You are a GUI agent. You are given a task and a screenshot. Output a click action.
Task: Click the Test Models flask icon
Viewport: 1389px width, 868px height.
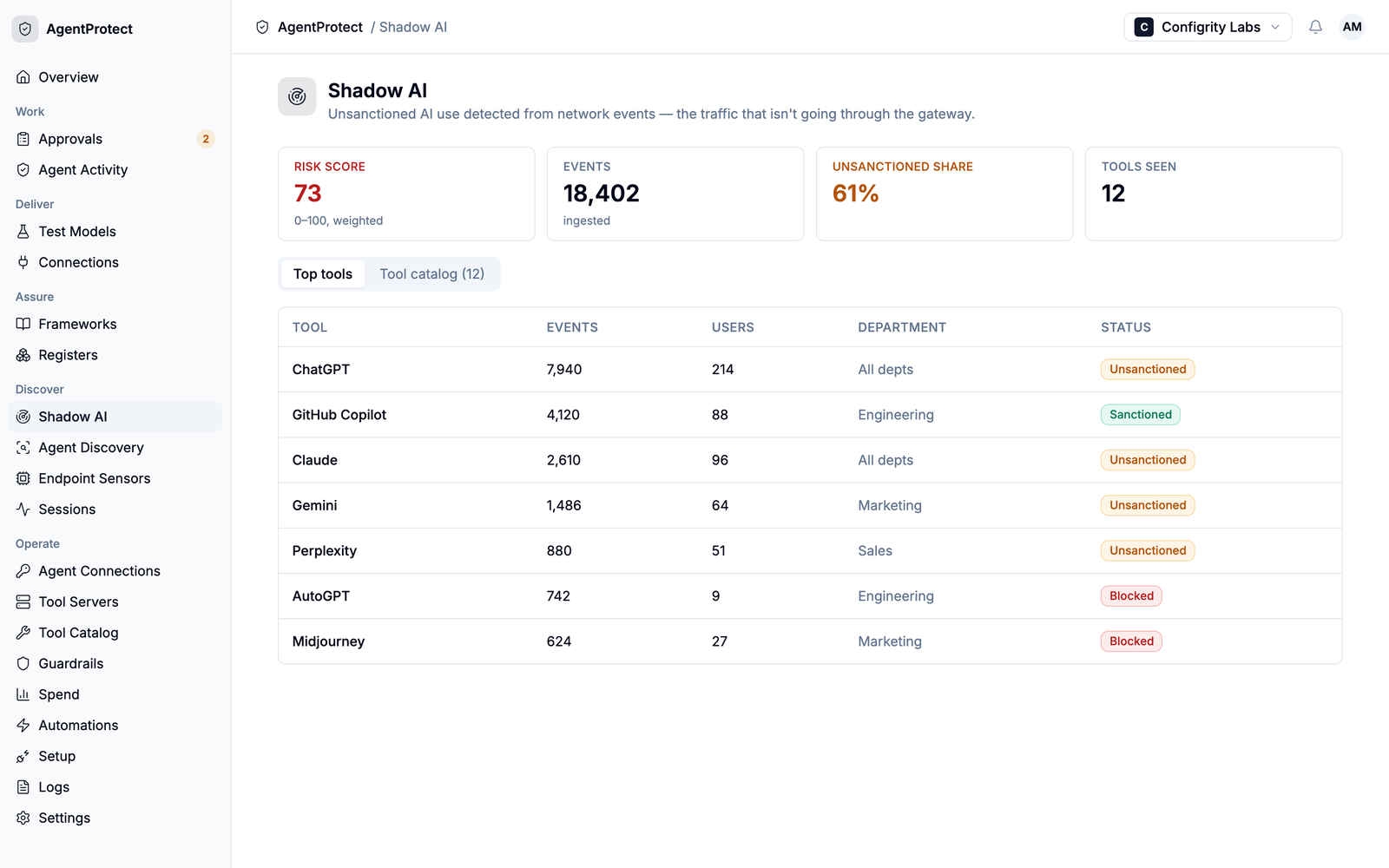click(x=23, y=232)
